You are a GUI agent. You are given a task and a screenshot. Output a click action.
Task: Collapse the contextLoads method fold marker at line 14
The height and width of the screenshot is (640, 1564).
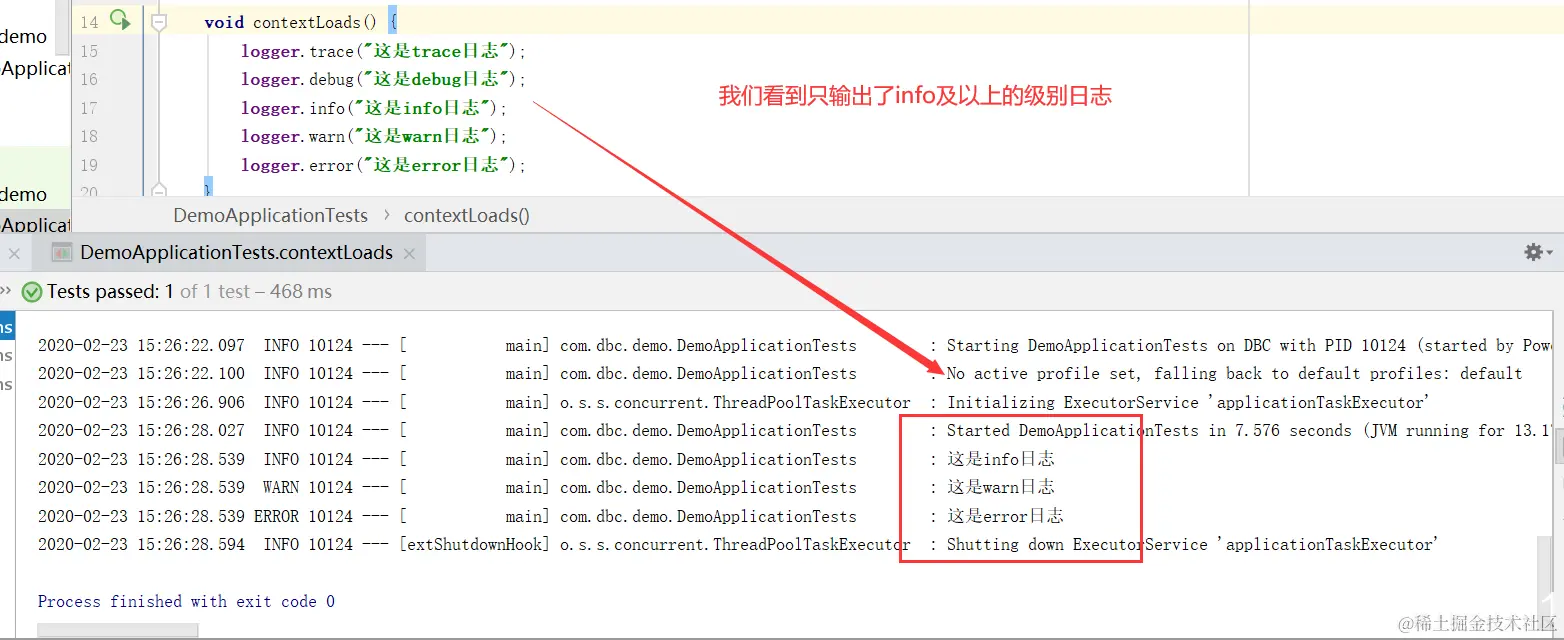coord(157,21)
